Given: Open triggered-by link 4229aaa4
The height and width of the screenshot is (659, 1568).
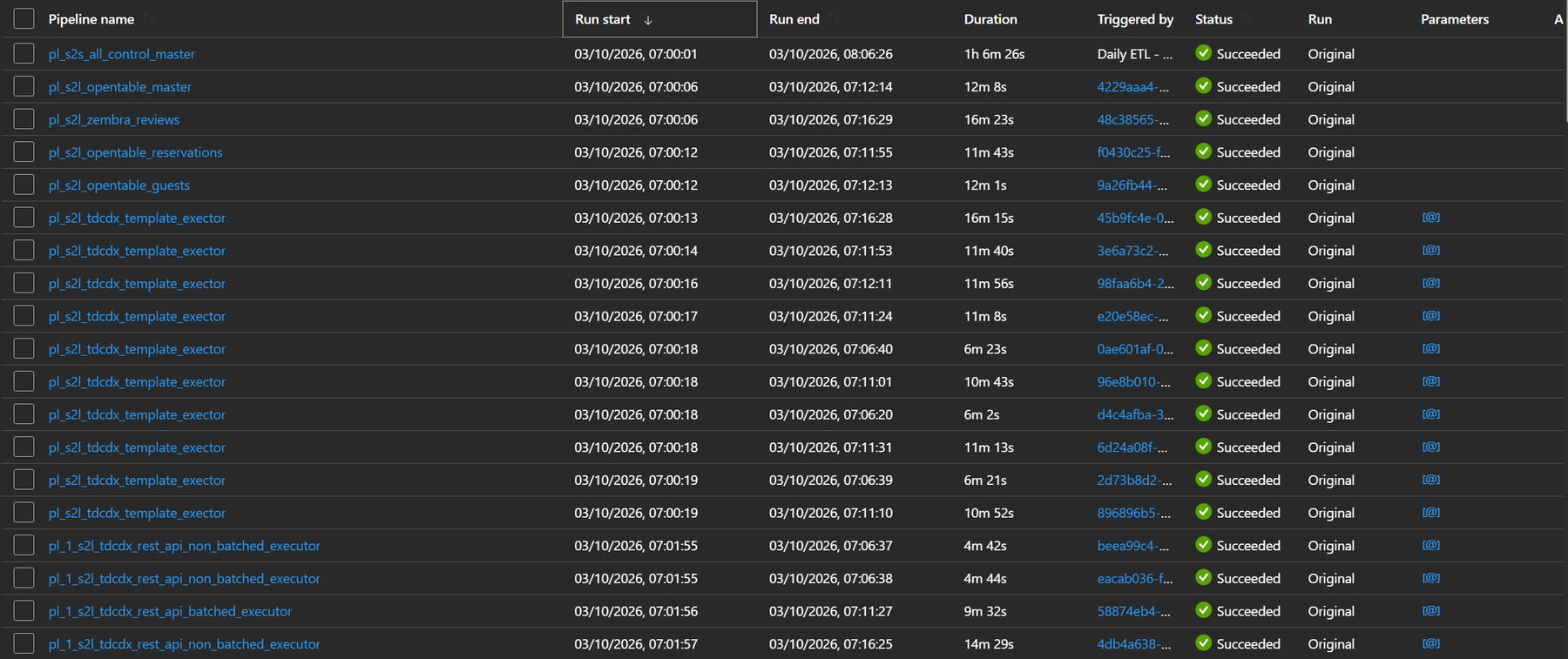Looking at the screenshot, I should (1133, 87).
